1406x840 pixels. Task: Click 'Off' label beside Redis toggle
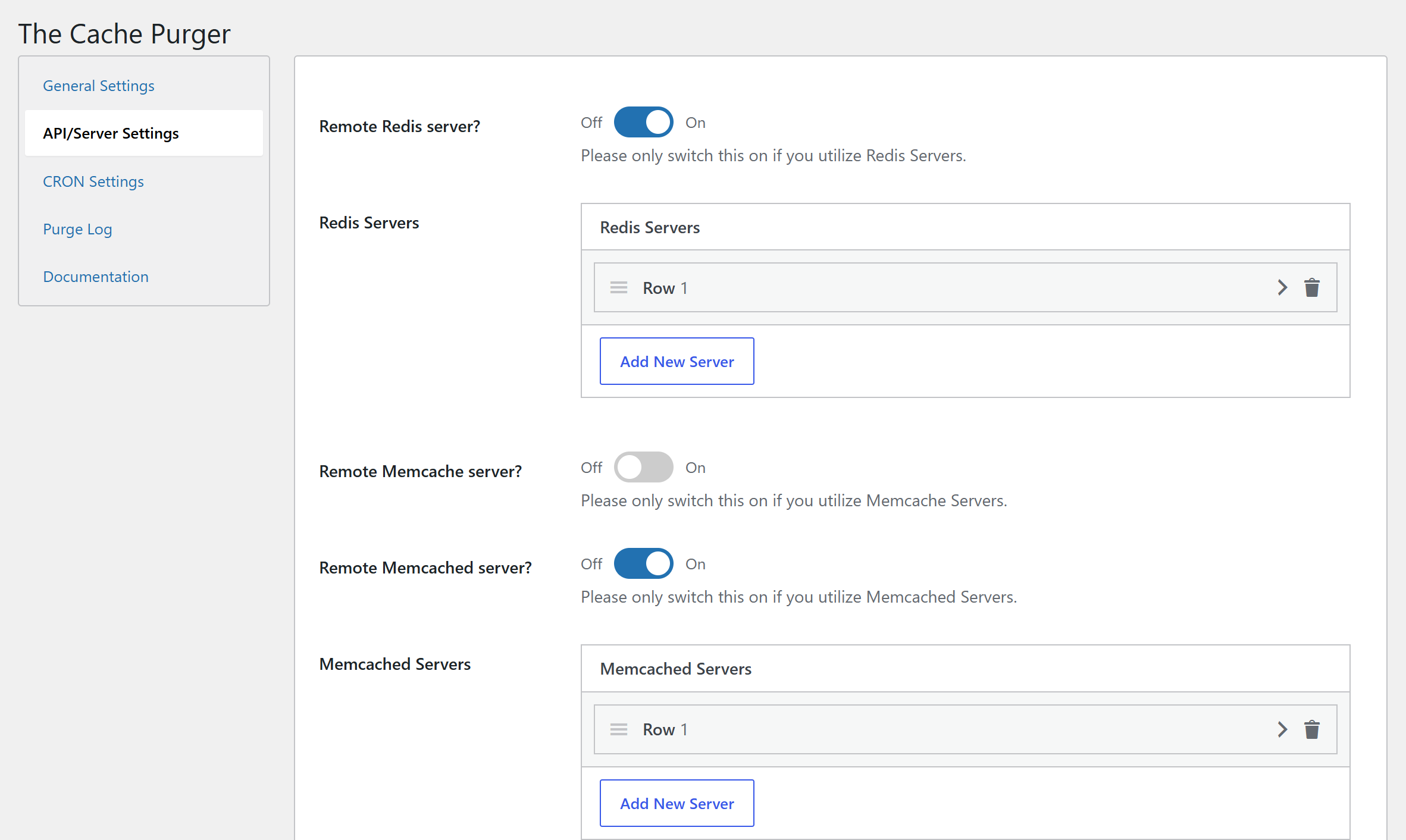591,123
